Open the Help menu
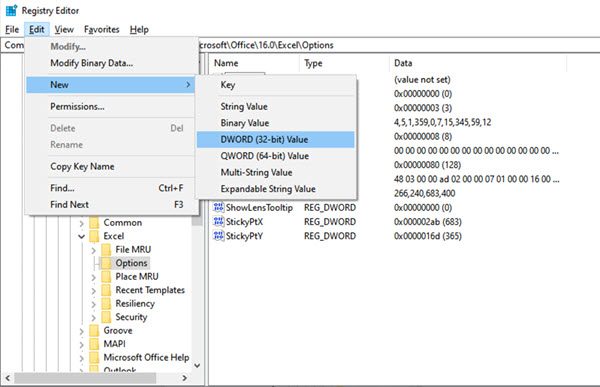 [139, 29]
